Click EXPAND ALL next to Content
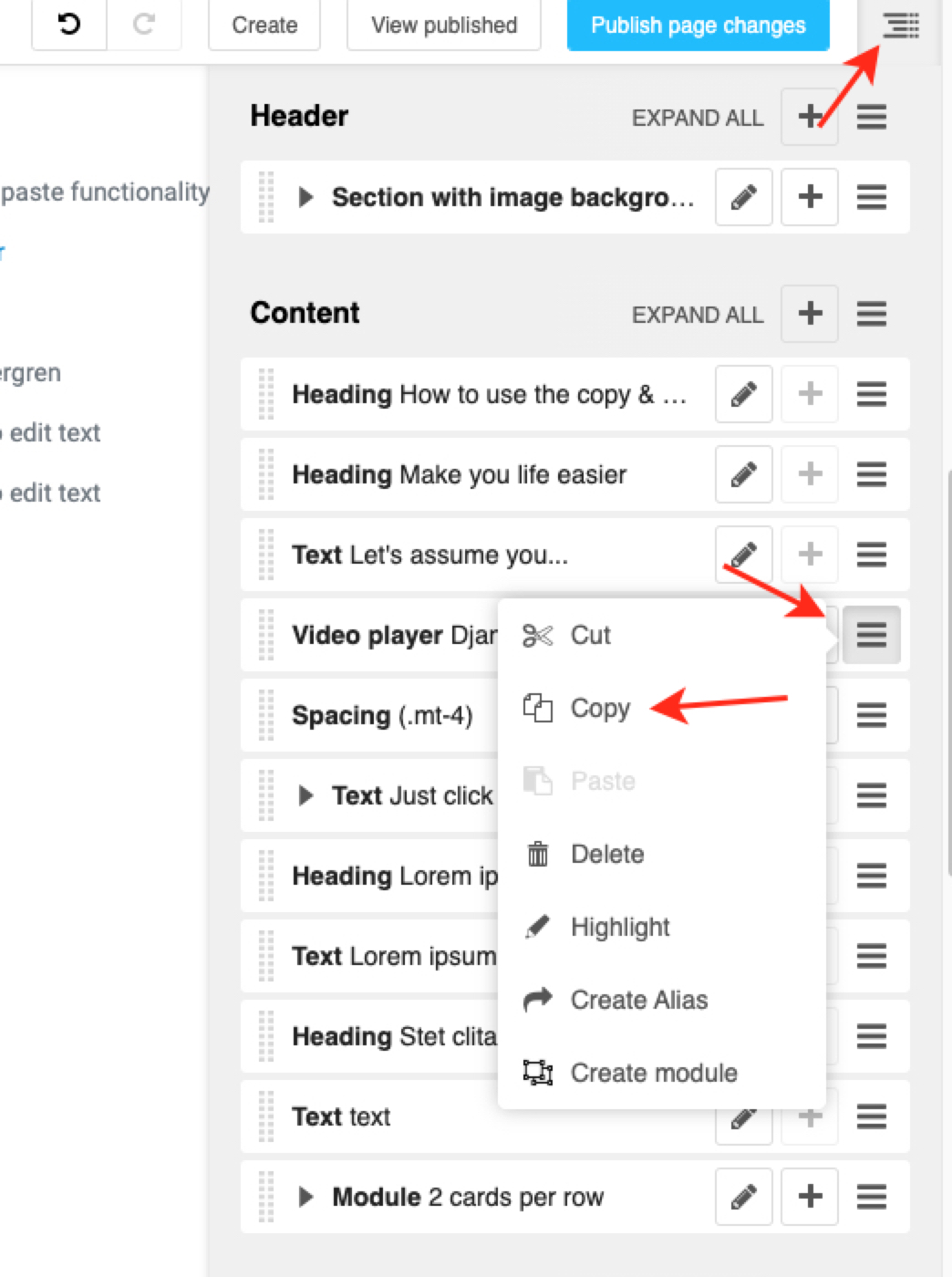Screen dimensions: 952x1277 coord(697,315)
